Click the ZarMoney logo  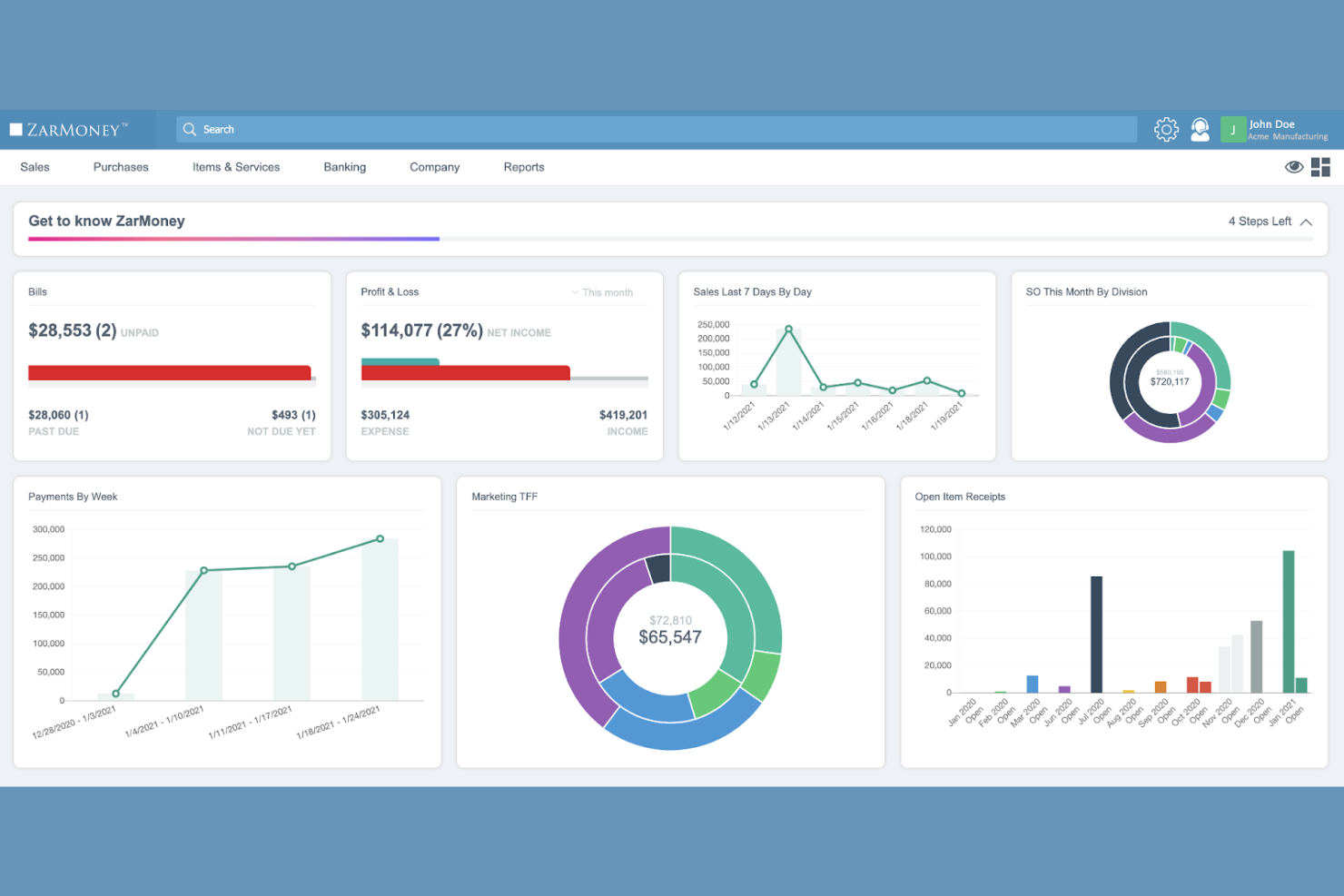point(69,130)
